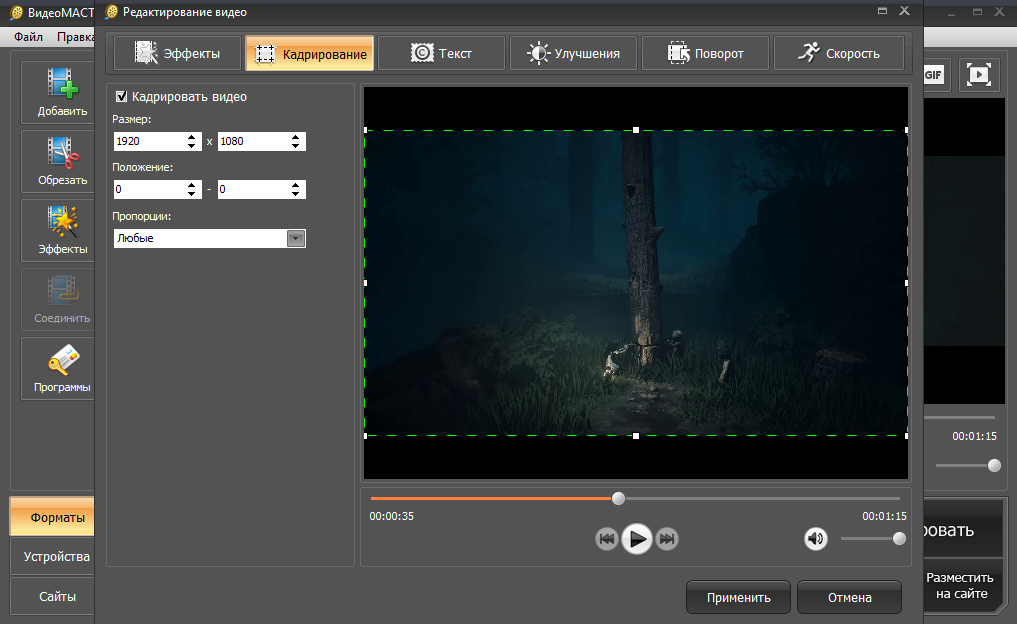Close the Редактирование видео dialog
This screenshot has width=1017, height=624.
(x=904, y=11)
